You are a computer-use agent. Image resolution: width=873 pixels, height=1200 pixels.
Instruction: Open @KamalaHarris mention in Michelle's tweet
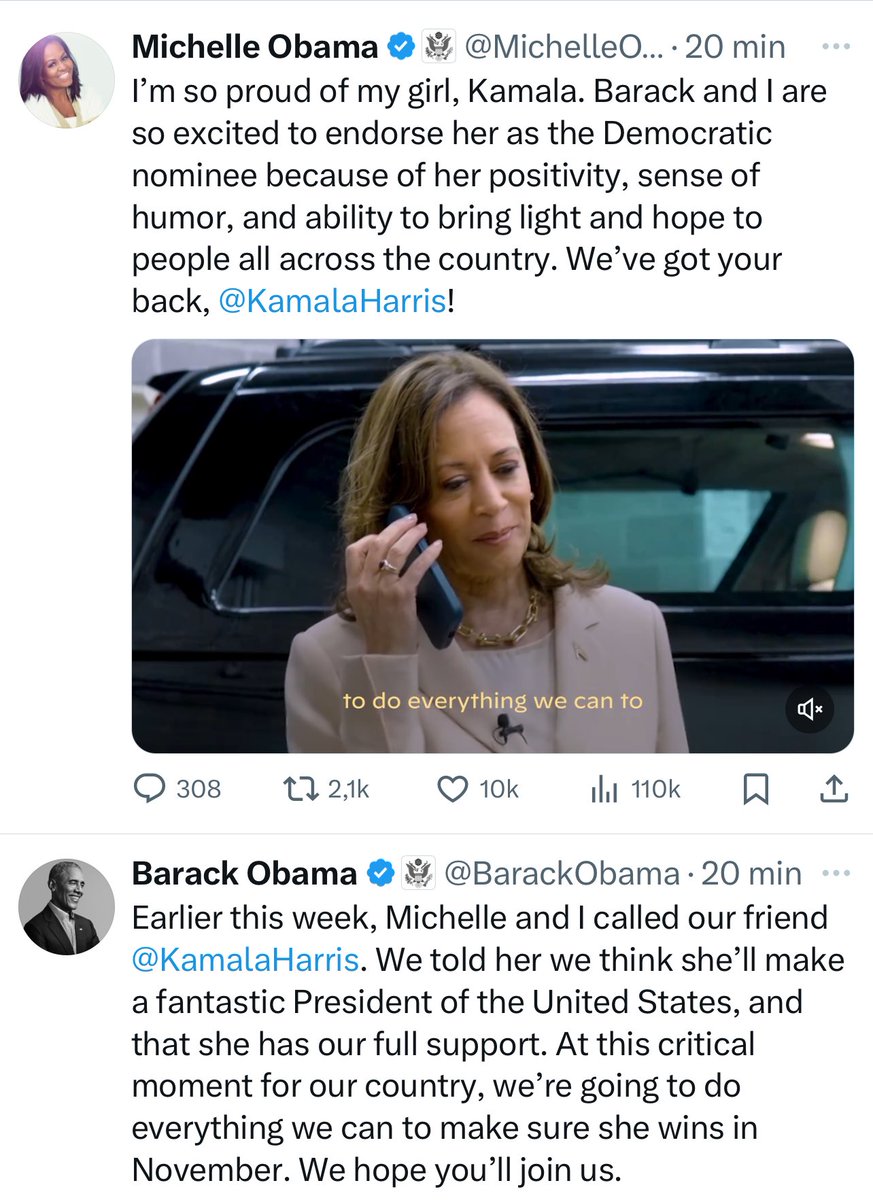click(x=331, y=303)
